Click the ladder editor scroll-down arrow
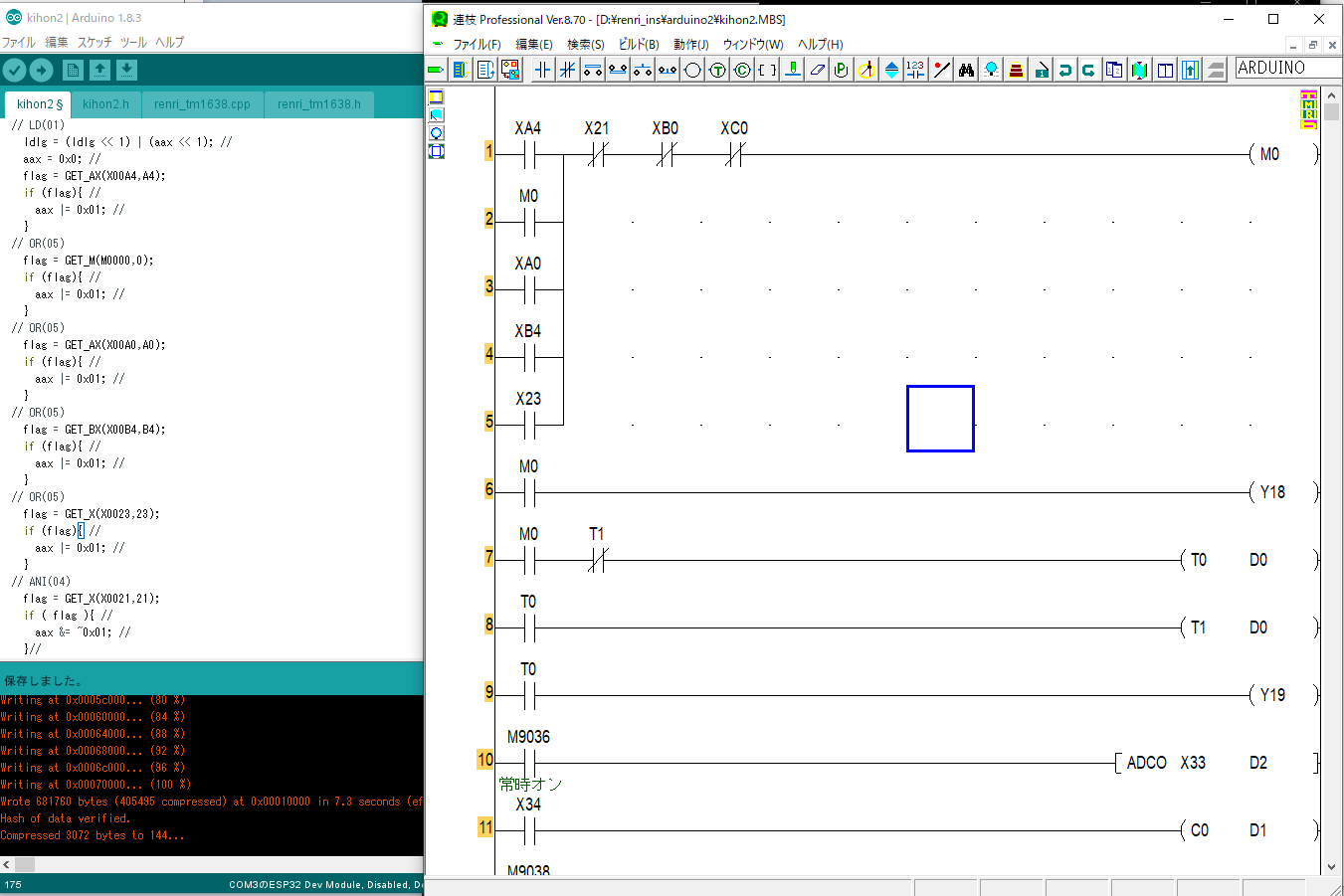This screenshot has height=896, width=1344. [1332, 866]
